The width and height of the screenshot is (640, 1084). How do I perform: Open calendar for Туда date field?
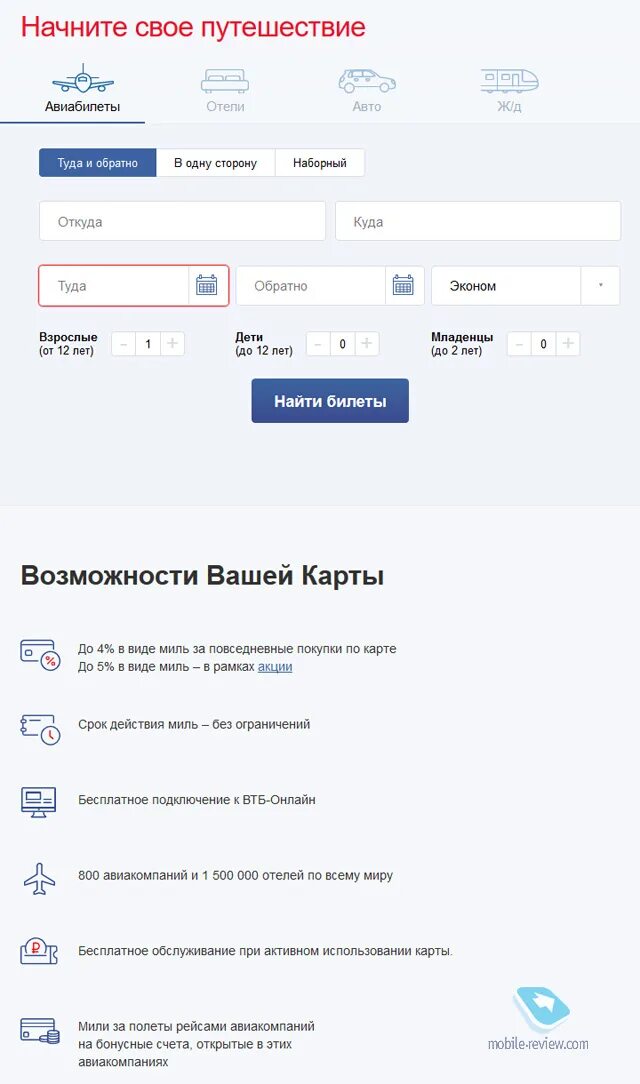[x=207, y=286]
